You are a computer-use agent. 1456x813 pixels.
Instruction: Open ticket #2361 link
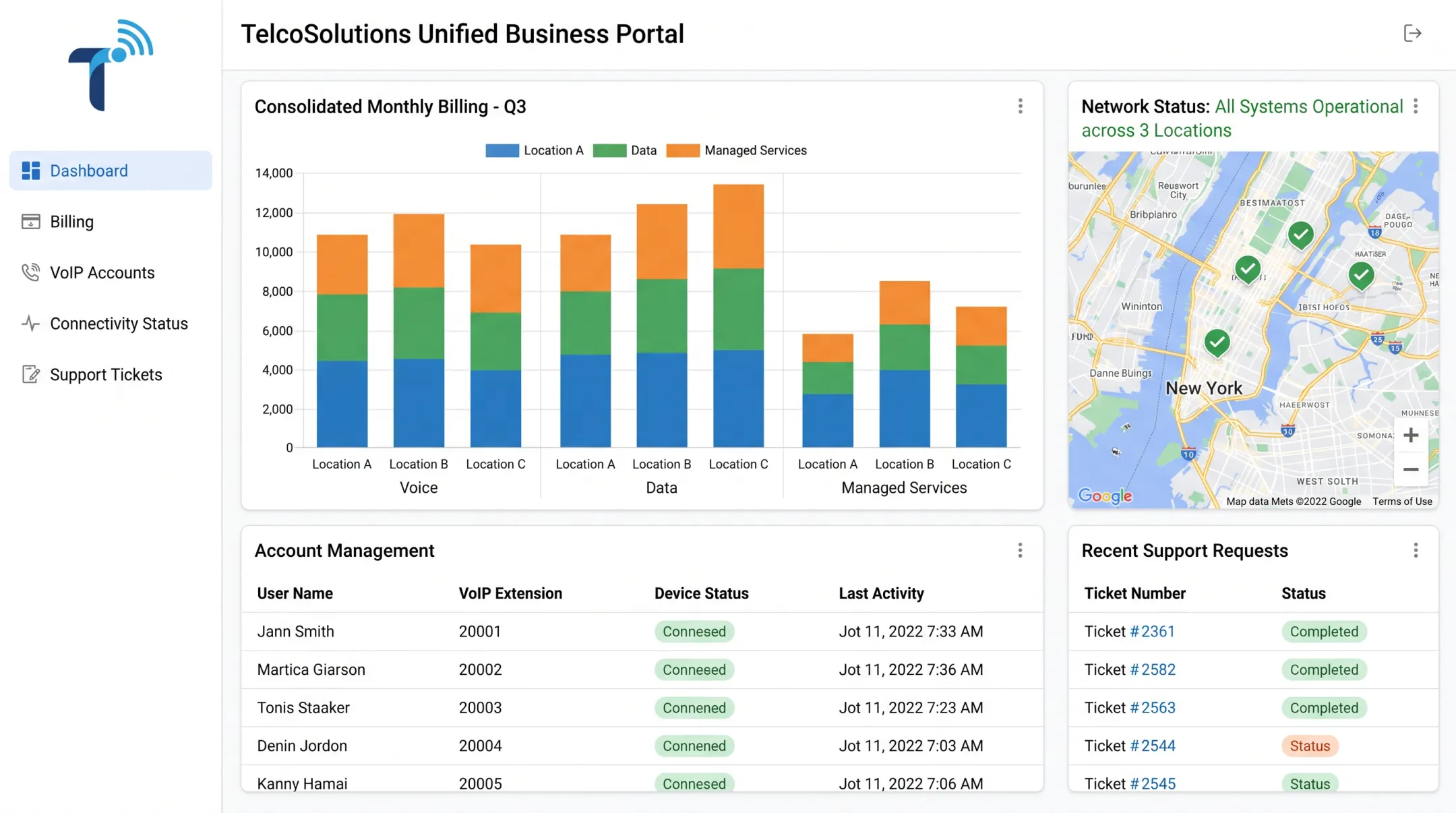[x=1153, y=632]
